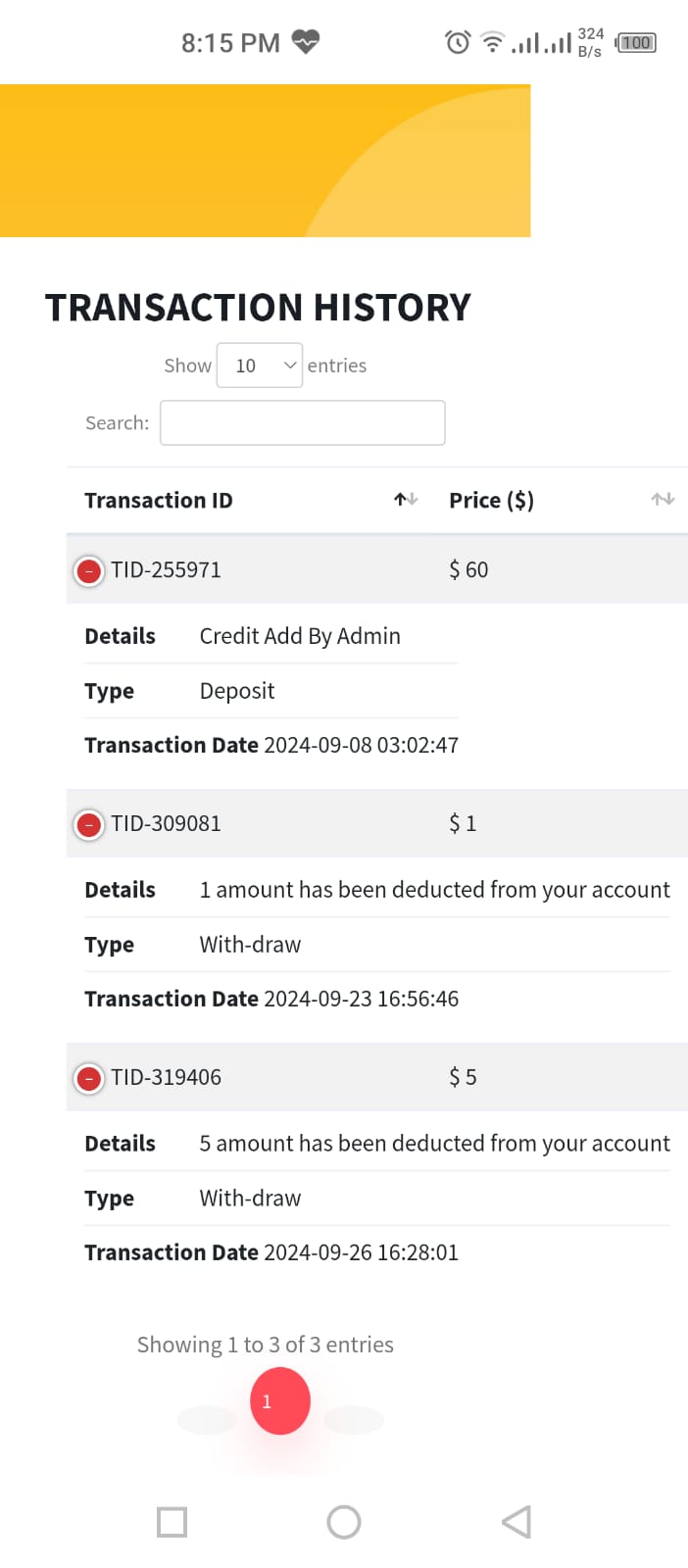688x1568 pixels.
Task: Tap the Android home circle icon
Action: click(344, 1522)
